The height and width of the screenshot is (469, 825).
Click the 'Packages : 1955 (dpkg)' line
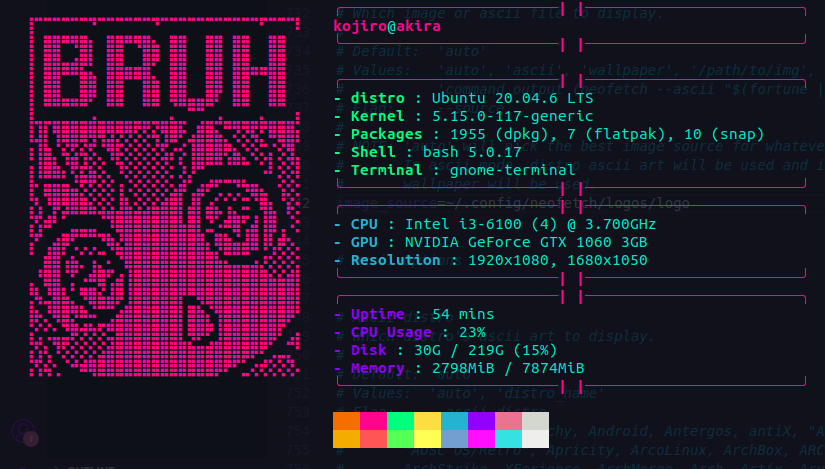[x=549, y=134]
